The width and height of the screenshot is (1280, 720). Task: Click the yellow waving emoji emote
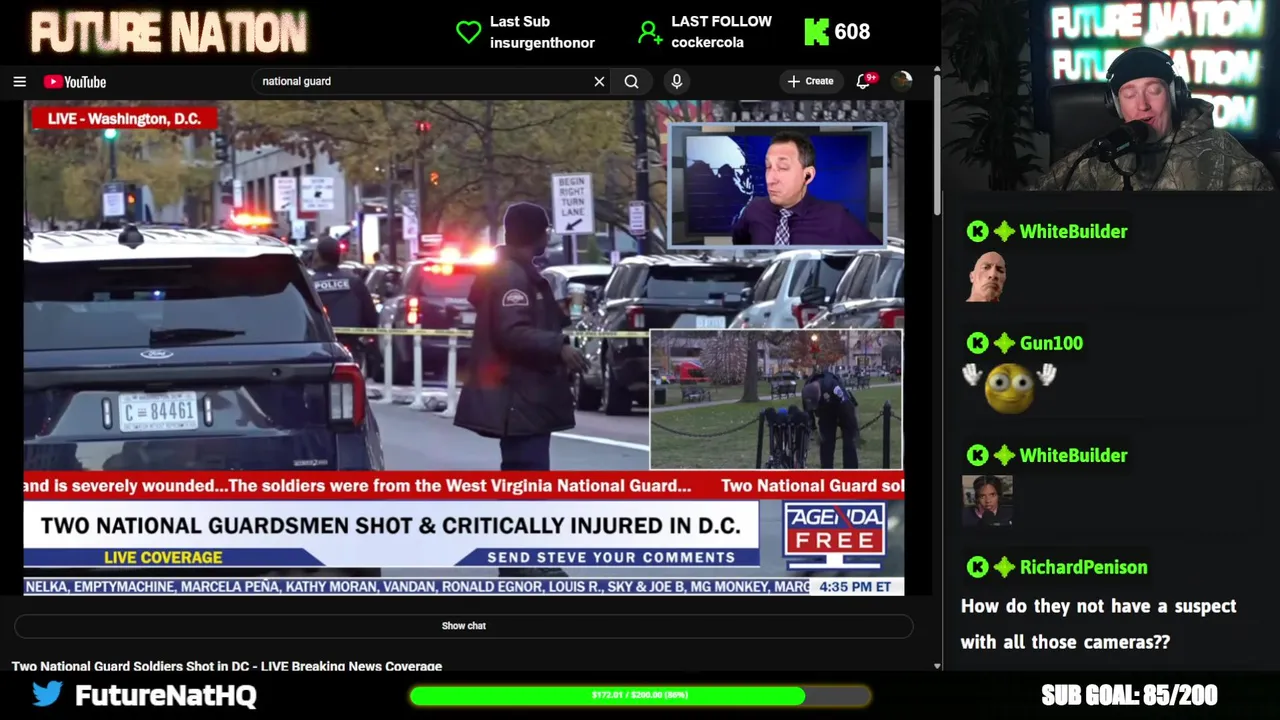click(1009, 388)
